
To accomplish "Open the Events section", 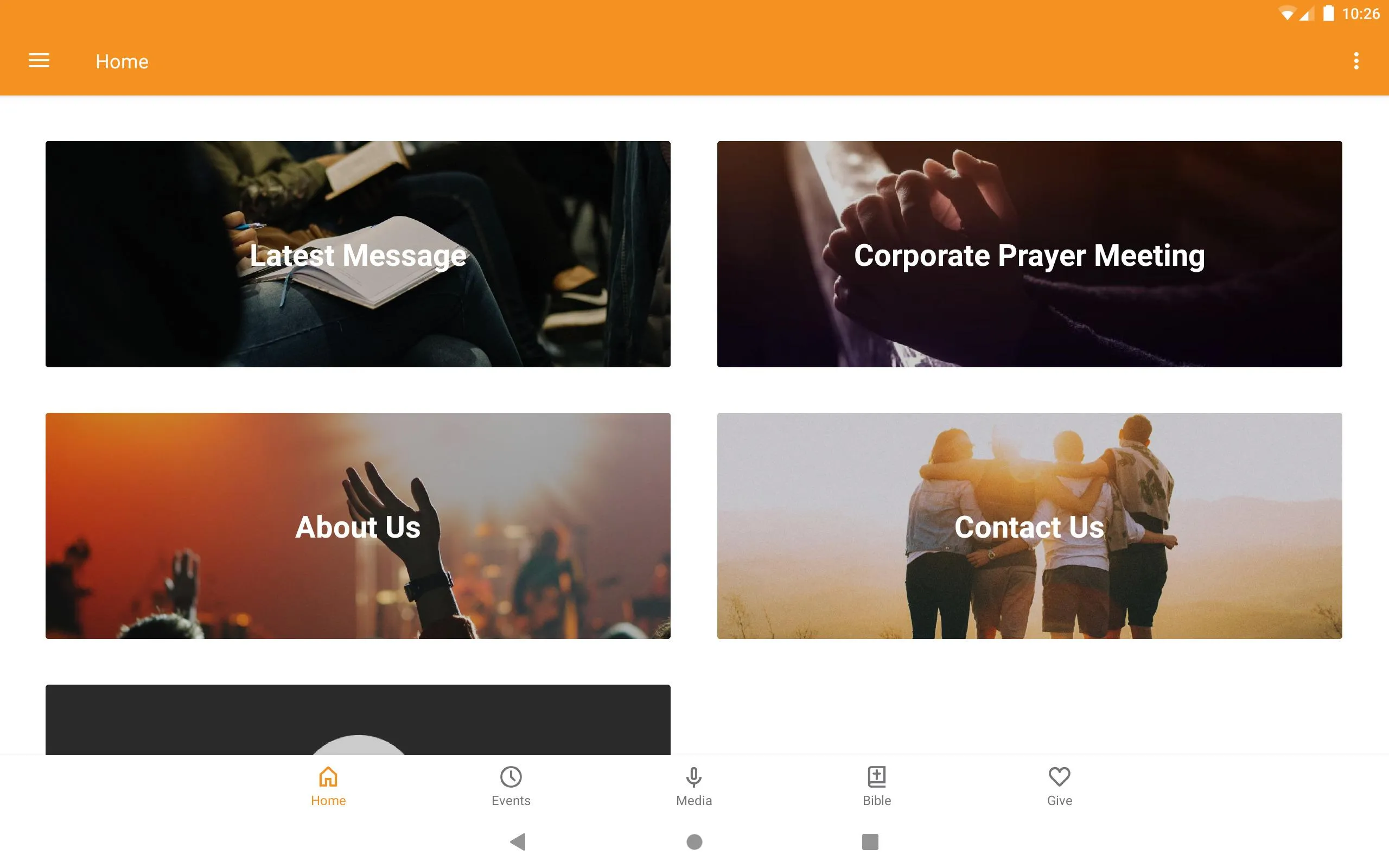I will [x=511, y=785].
